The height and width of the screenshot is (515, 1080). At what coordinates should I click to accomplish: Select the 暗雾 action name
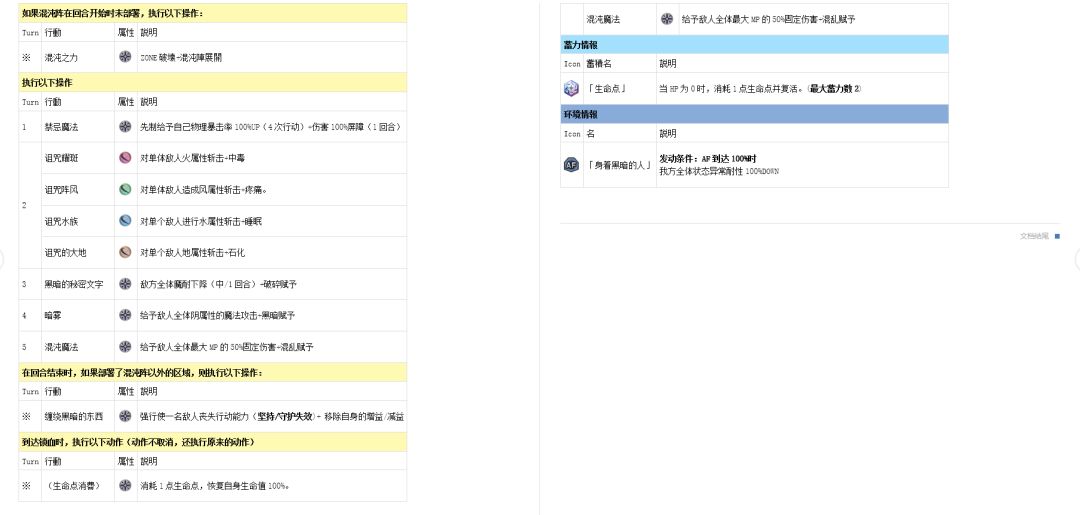tap(53, 315)
